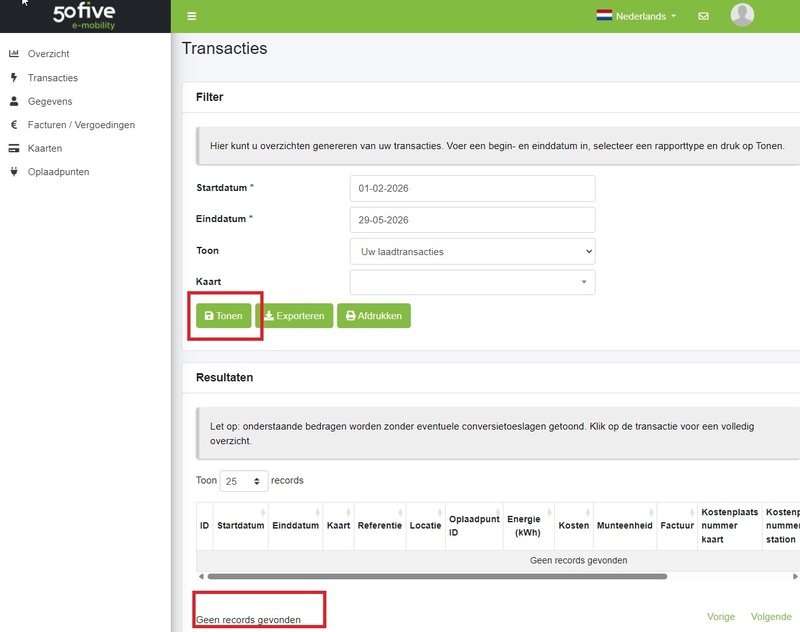The height and width of the screenshot is (632, 800).
Task: Go to Oplaadpunten in sidebar
Action: point(58,172)
